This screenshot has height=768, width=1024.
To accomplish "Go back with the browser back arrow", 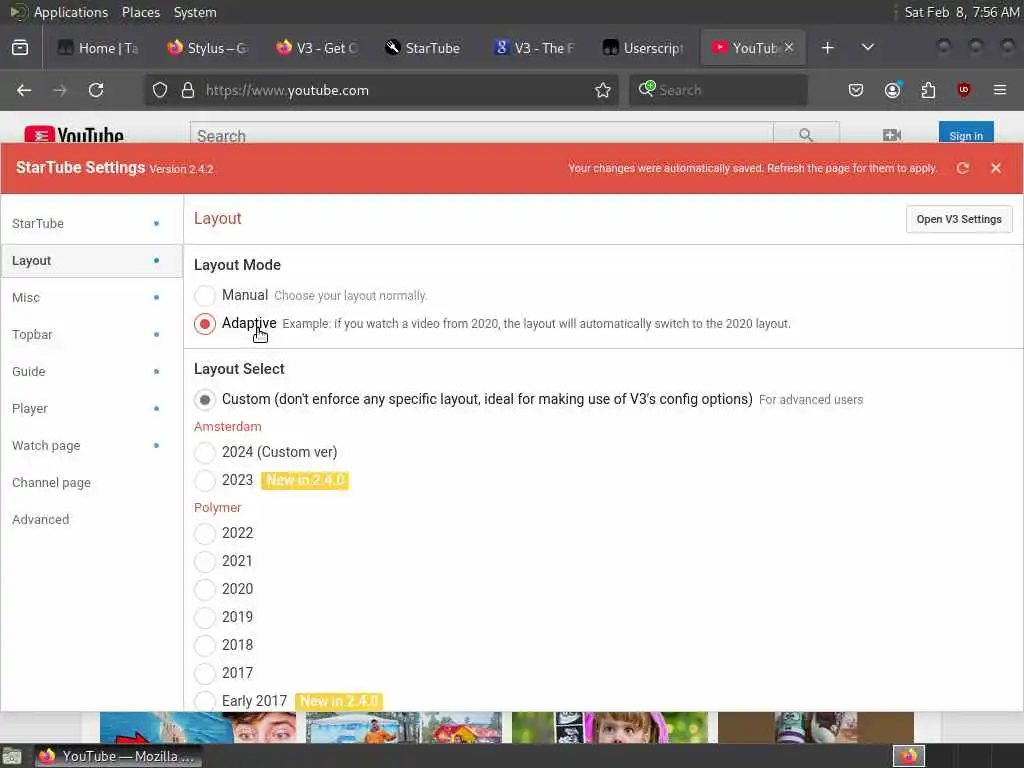I will [24, 90].
